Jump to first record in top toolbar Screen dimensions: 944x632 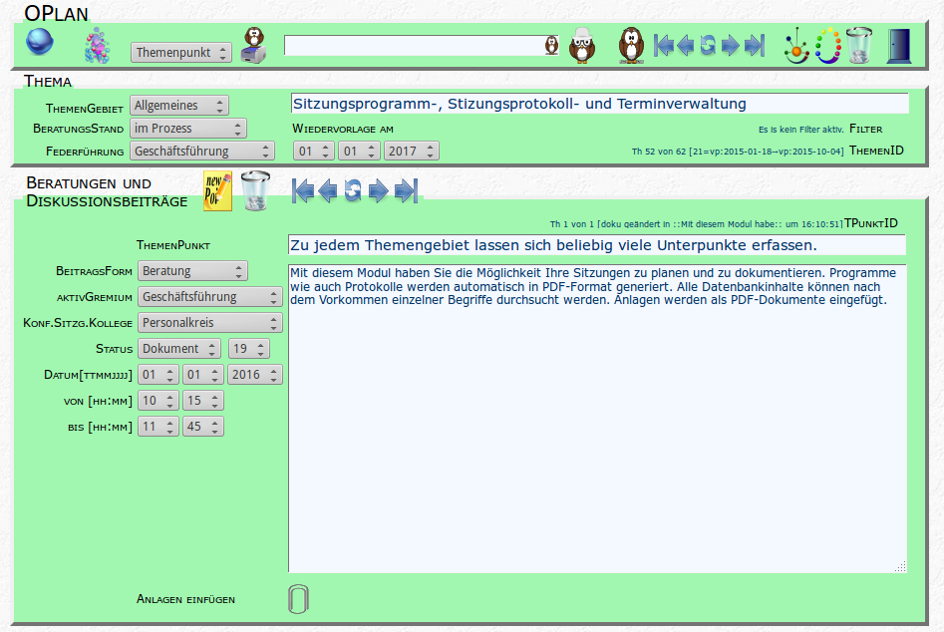(663, 46)
